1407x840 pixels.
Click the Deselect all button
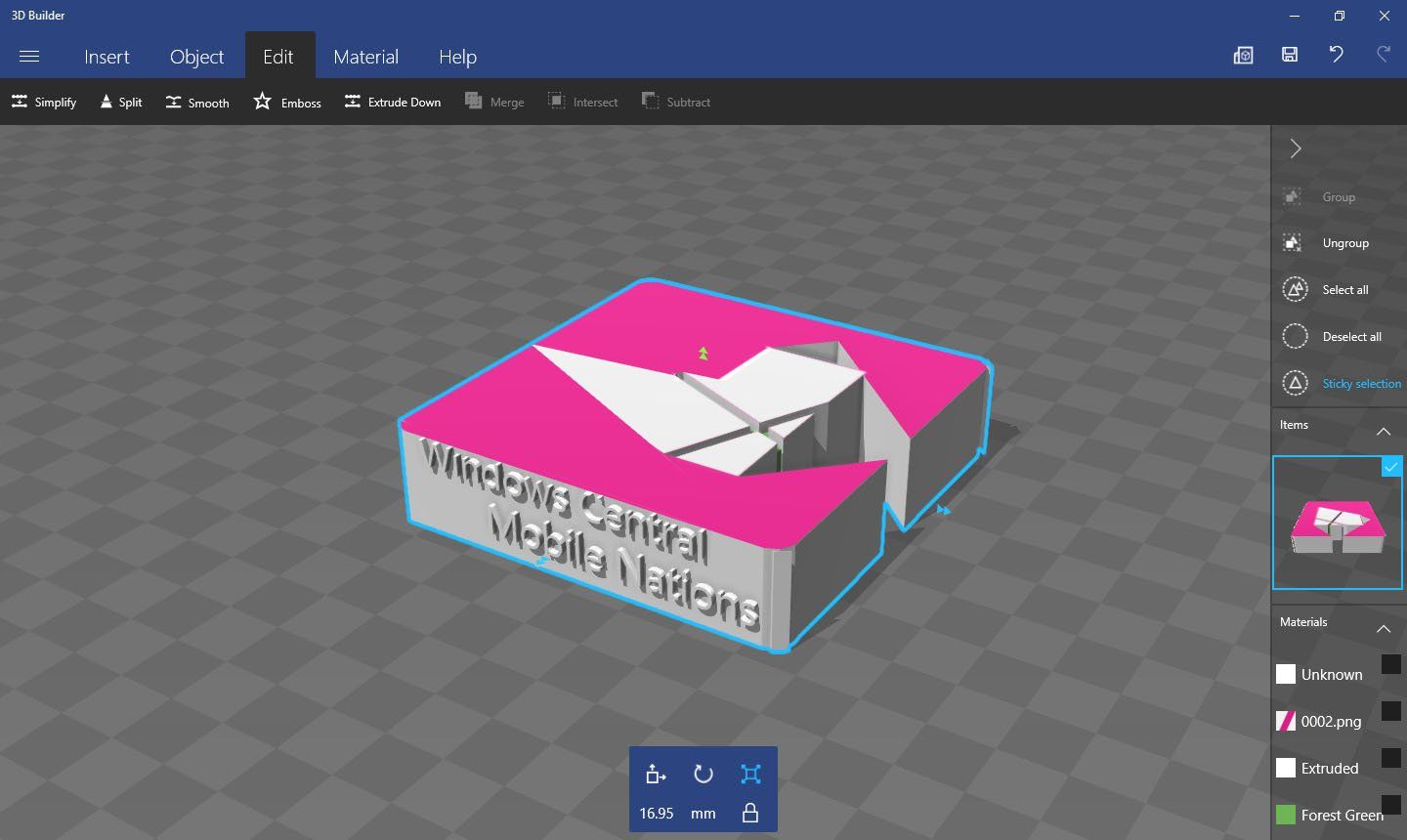click(x=1352, y=336)
